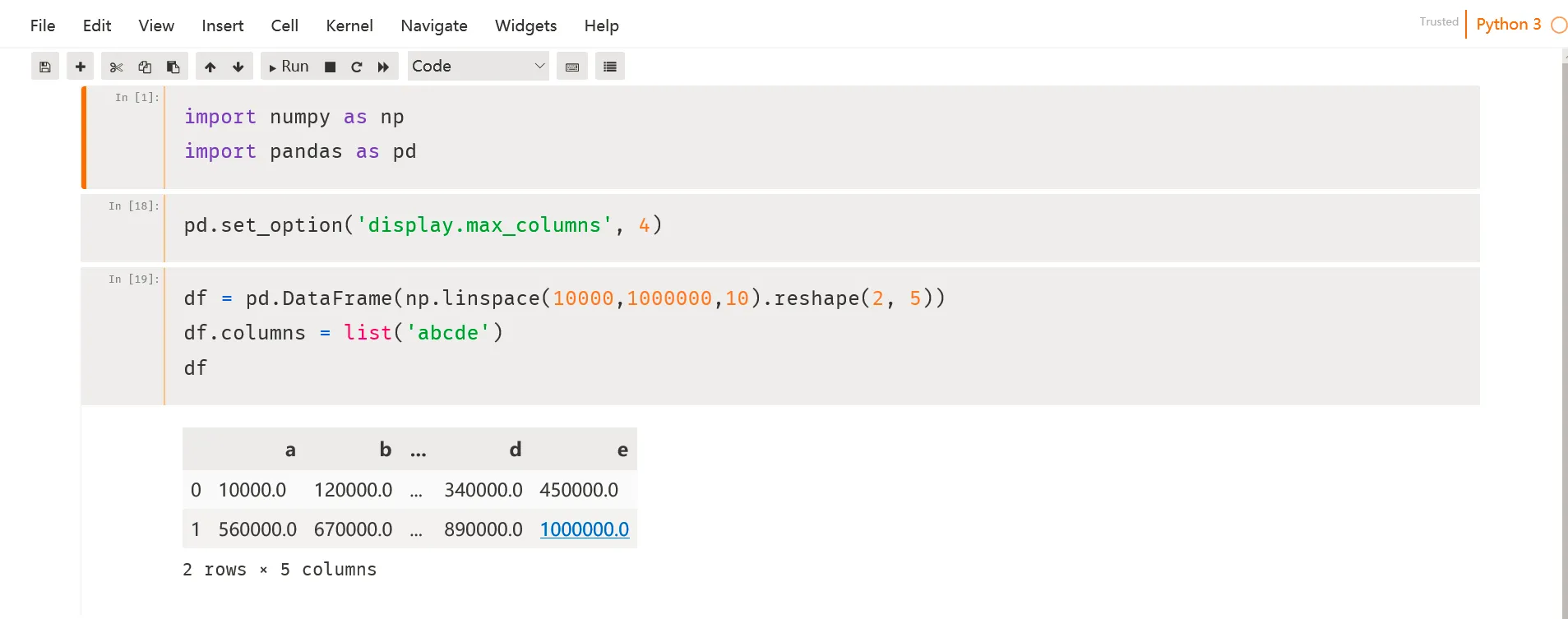Screen dimensions: 1568x619
Task: Click the Run button
Action: [x=289, y=67]
